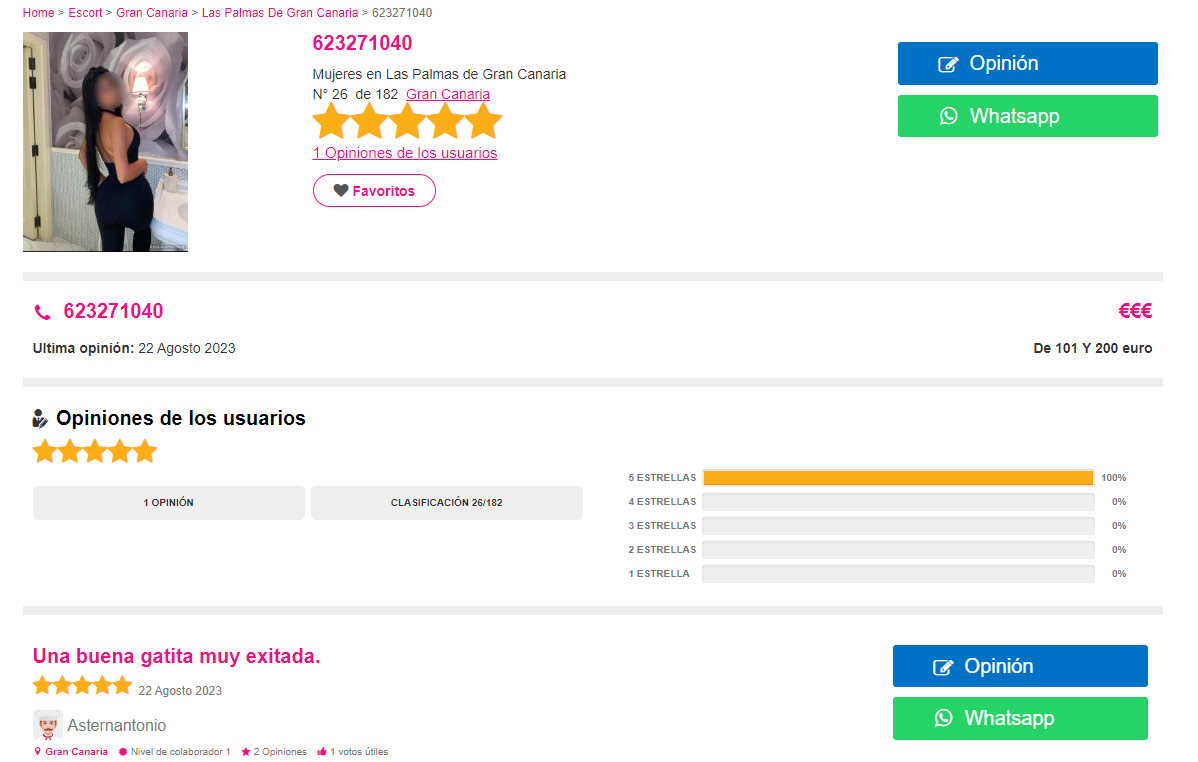
Task: Open the Home breadcrumb link
Action: pos(38,13)
